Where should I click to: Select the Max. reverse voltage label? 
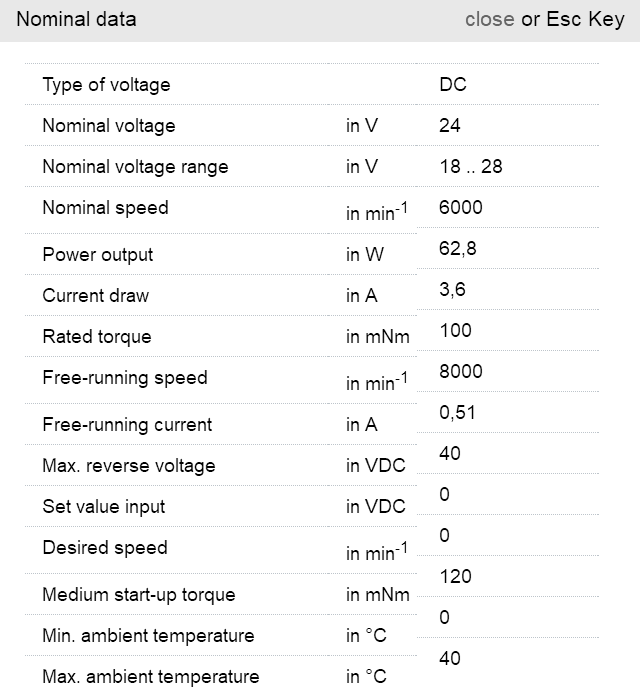(128, 466)
